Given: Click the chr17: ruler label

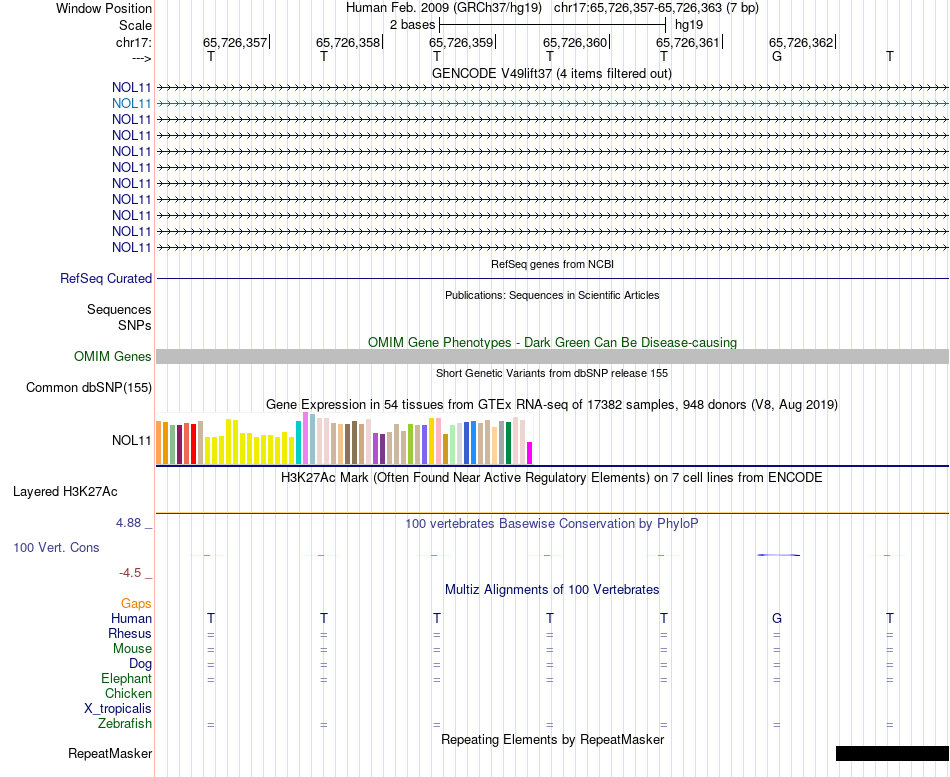Looking at the screenshot, I should click(x=134, y=42).
